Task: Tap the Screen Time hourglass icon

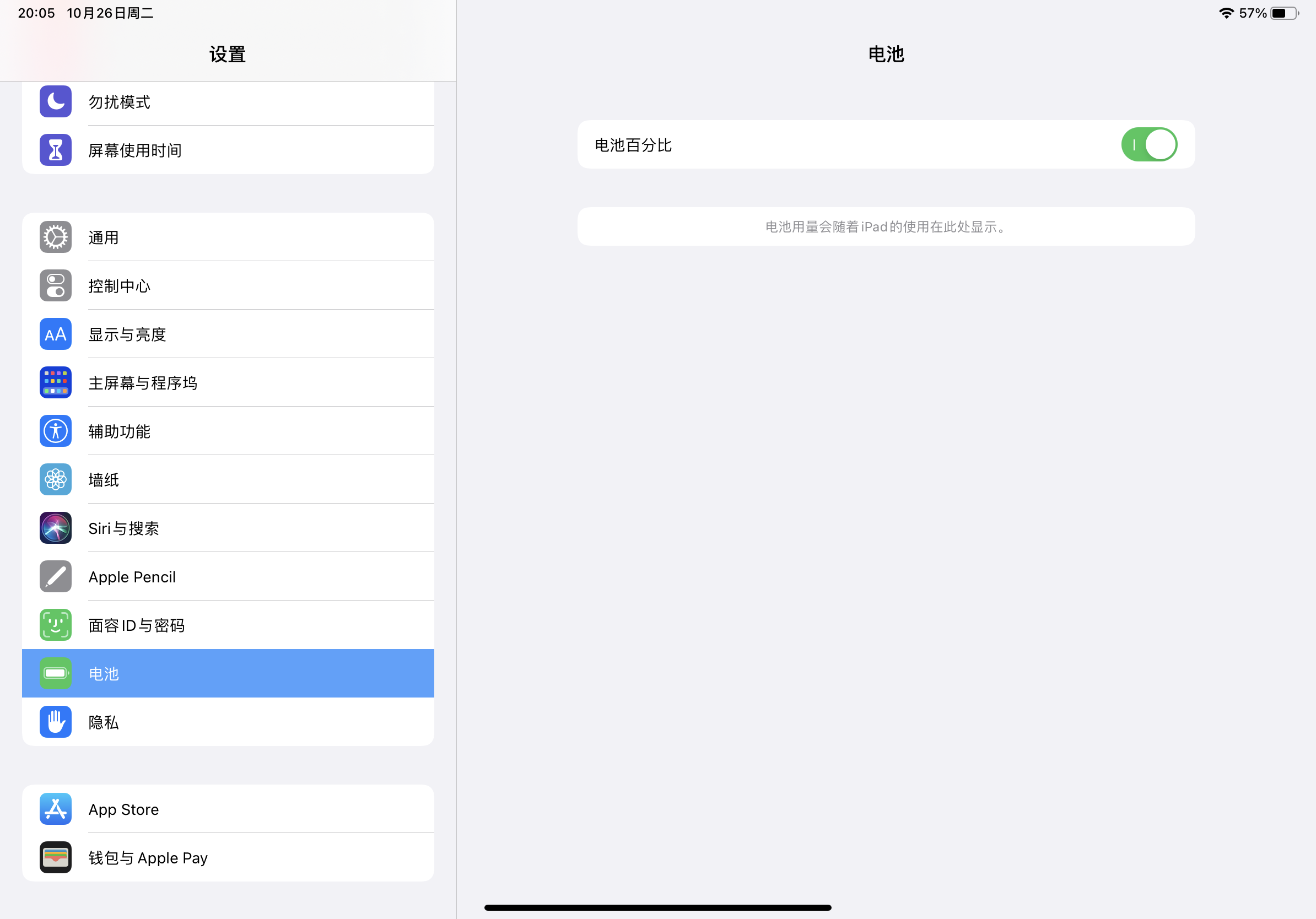Action: point(56,150)
